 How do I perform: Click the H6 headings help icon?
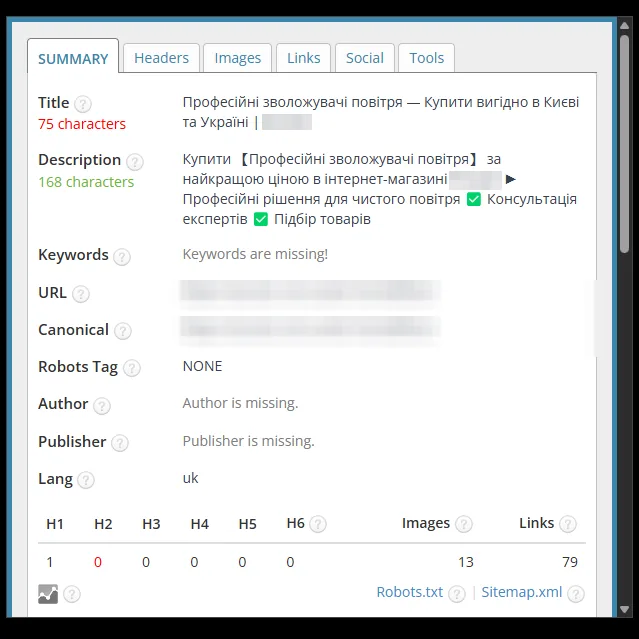click(x=318, y=524)
